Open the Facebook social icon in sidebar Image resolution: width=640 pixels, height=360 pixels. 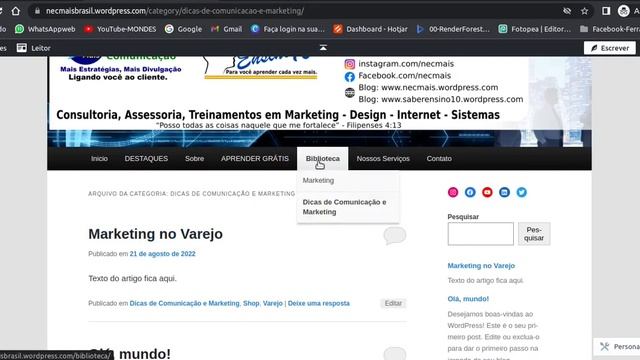point(470,192)
